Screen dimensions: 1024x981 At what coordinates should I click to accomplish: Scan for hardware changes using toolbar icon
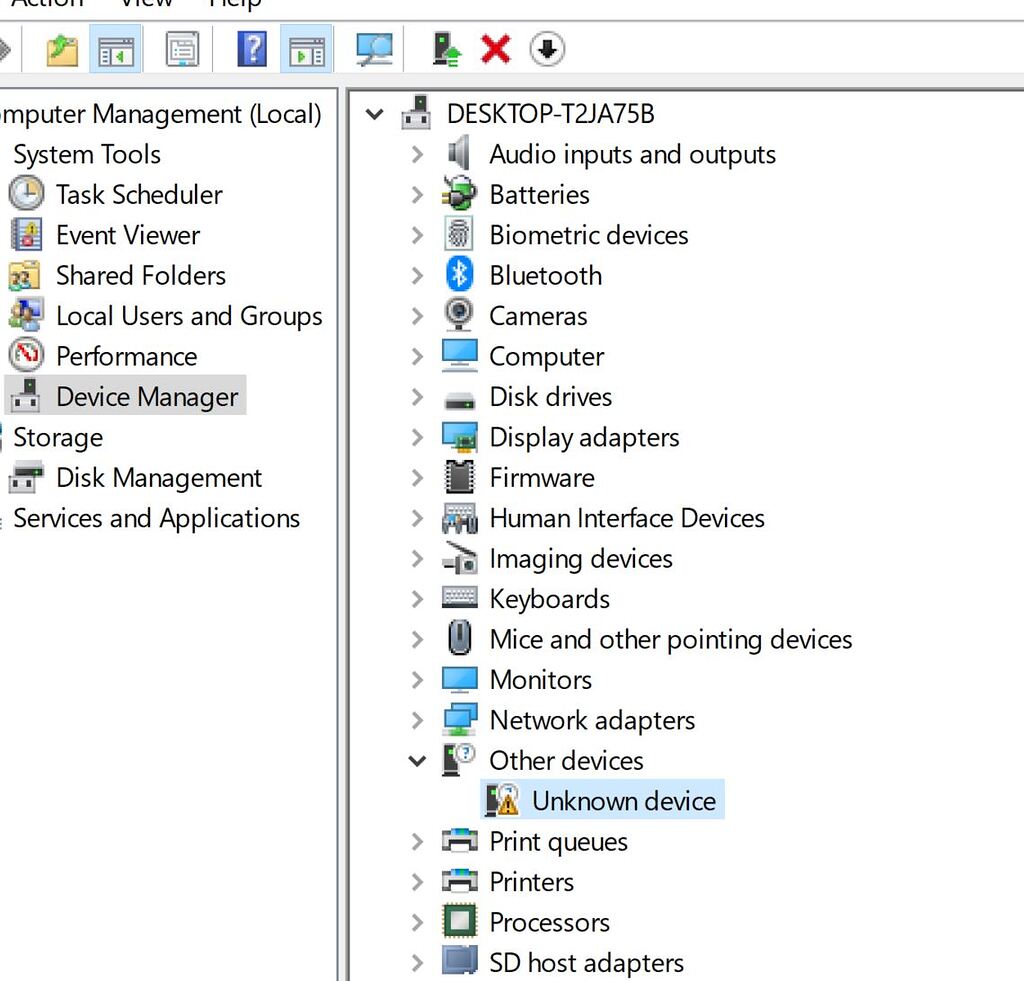point(373,47)
